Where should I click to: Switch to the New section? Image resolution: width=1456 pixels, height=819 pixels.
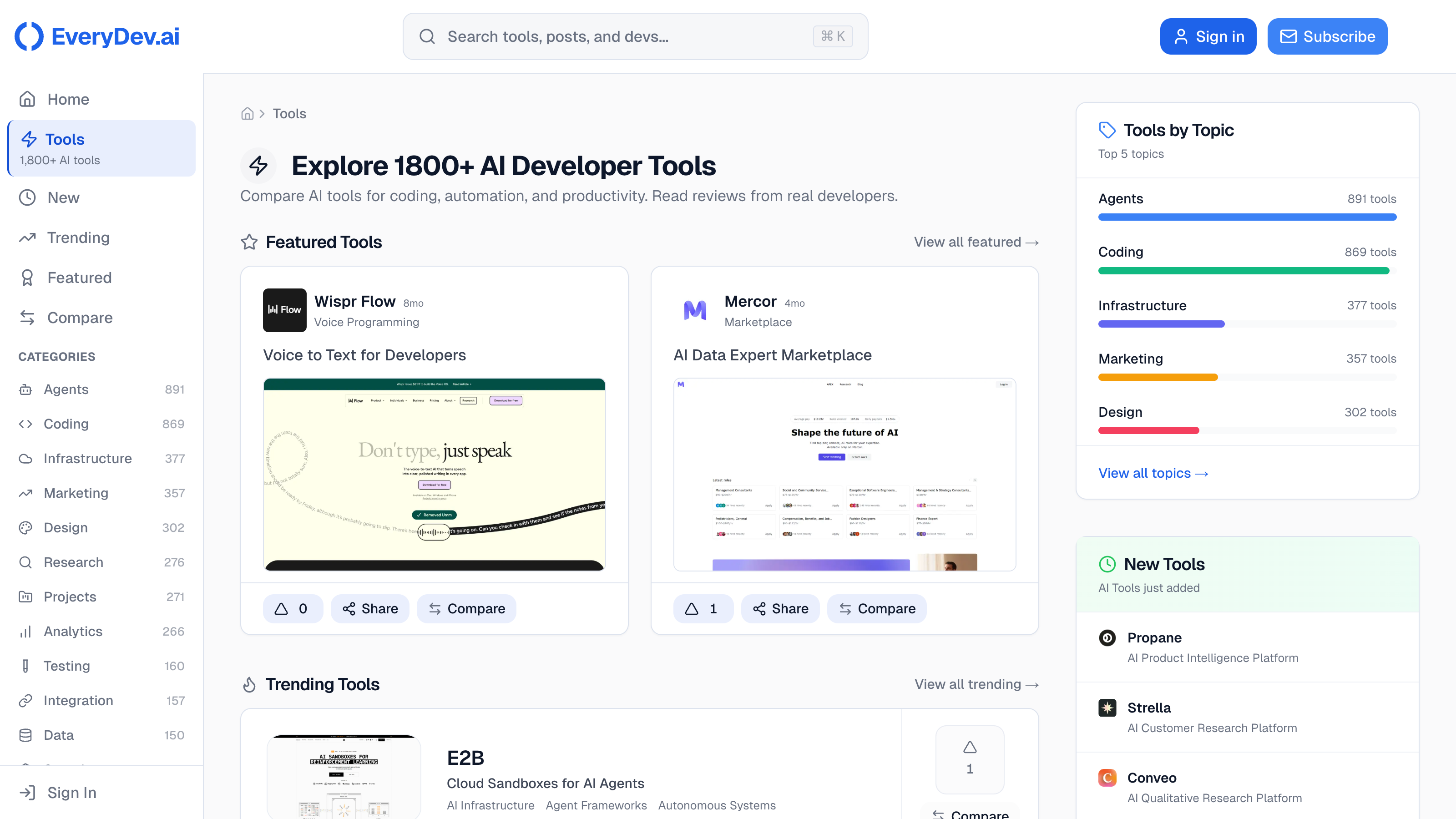[x=64, y=197]
